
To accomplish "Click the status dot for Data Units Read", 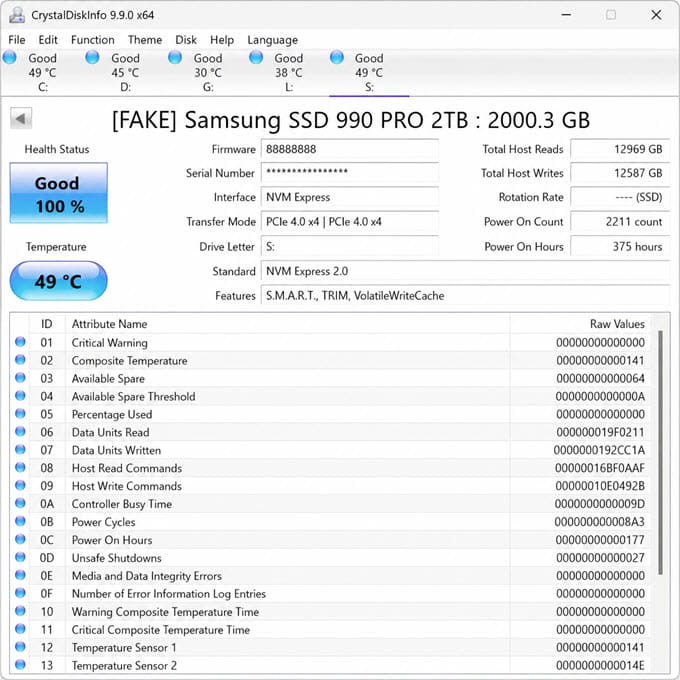I will (x=20, y=431).
